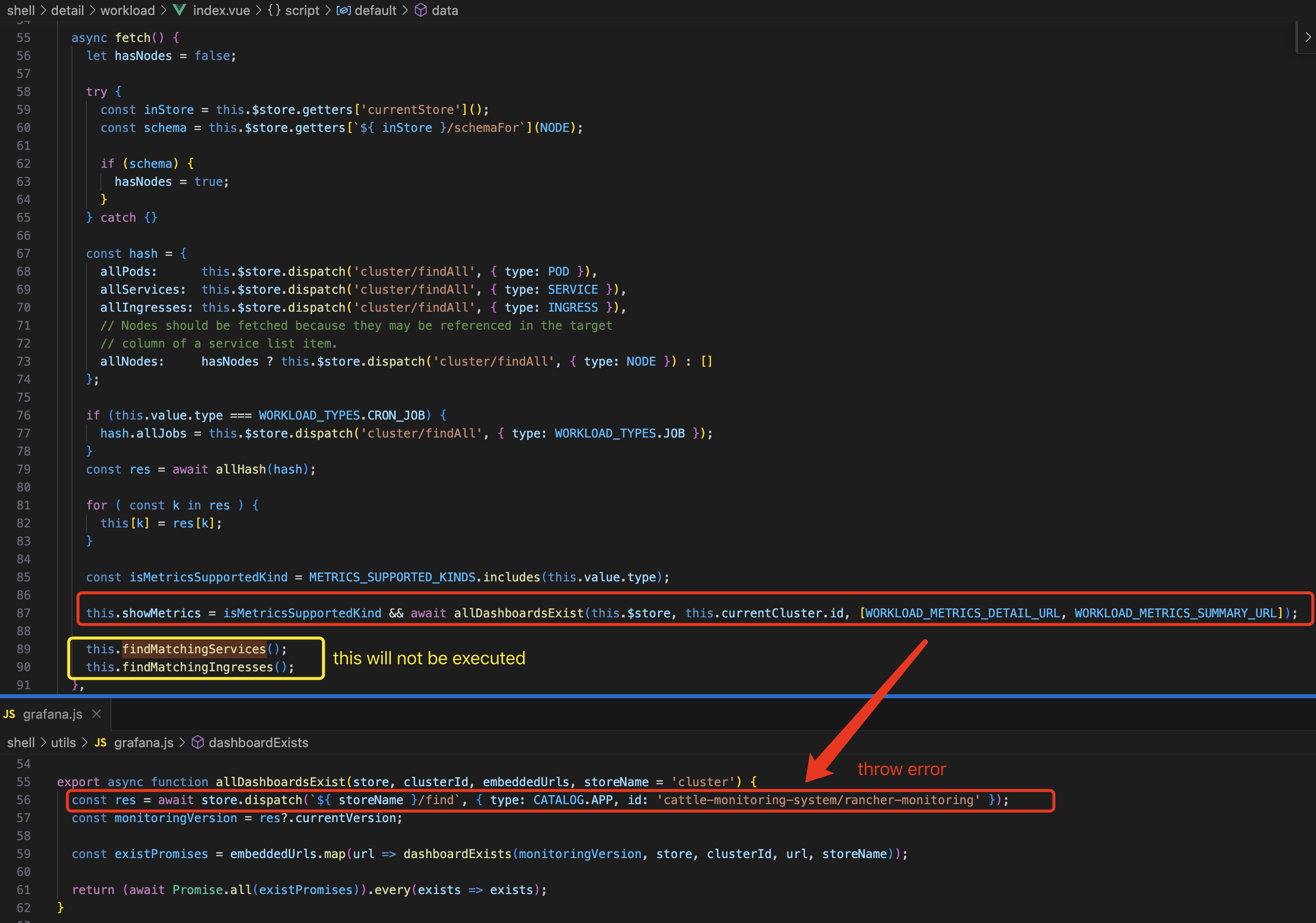Expand the utils breadcrumb in the lower editor
This screenshot has width=1316, height=923.
tap(62, 743)
